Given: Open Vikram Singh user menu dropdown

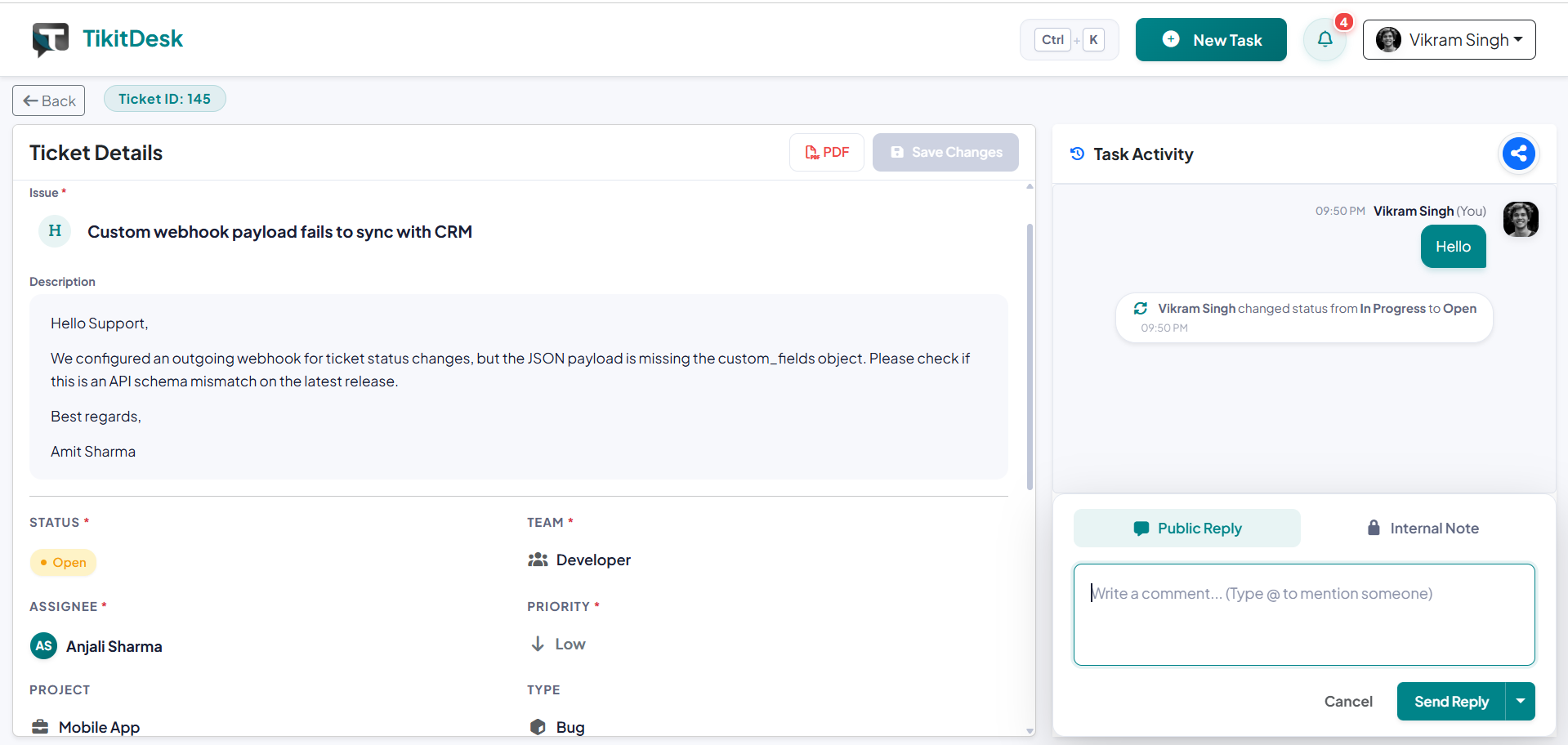Looking at the screenshot, I should click(1449, 39).
